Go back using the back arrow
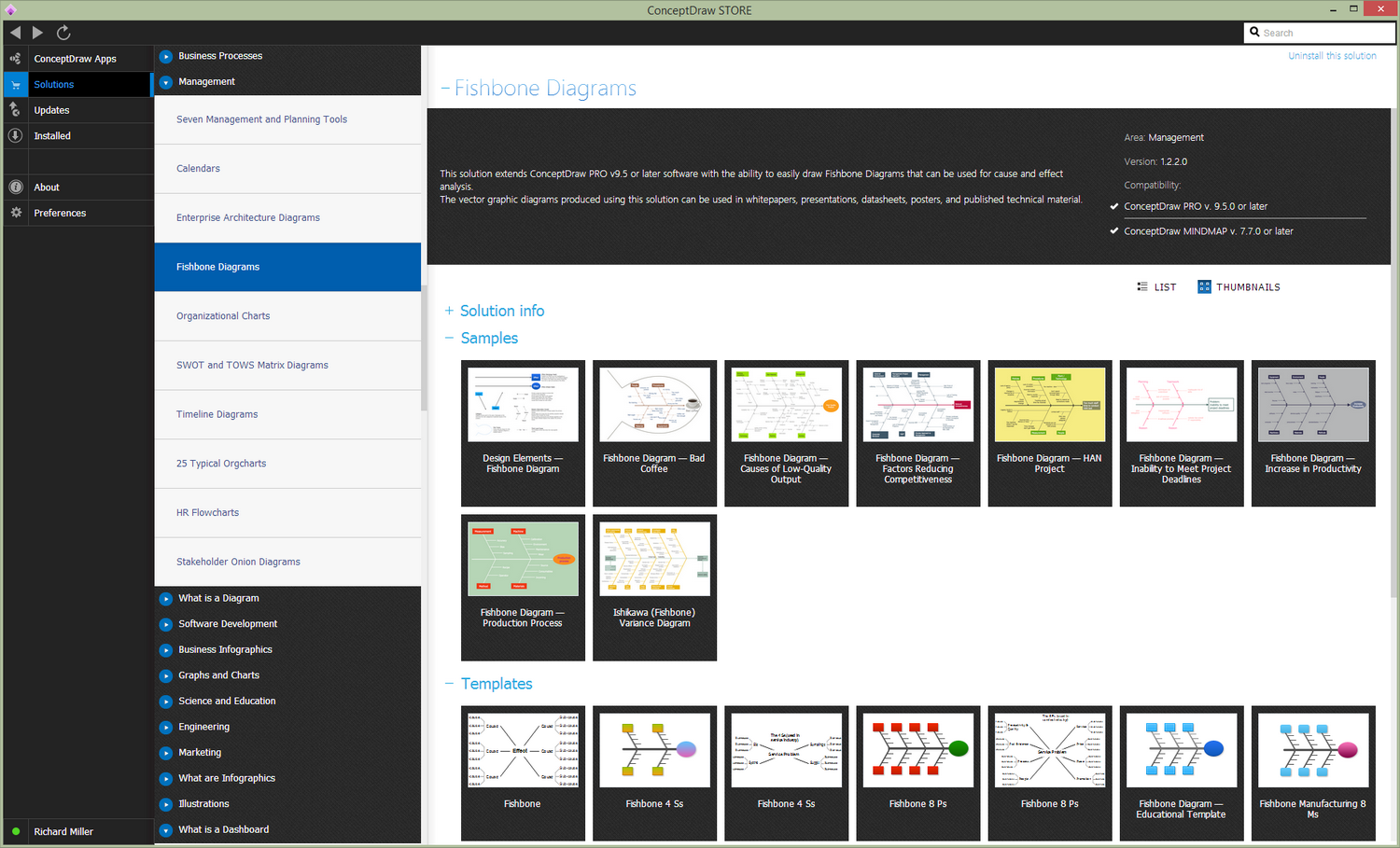 (15, 33)
